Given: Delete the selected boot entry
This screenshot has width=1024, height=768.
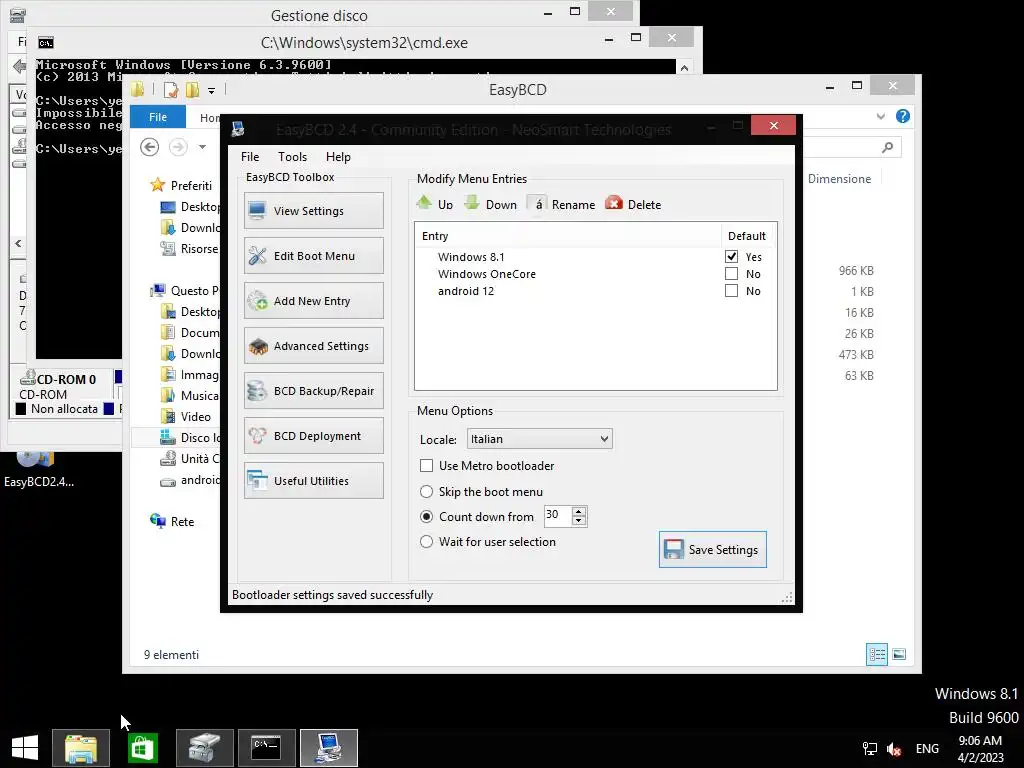Looking at the screenshot, I should [633, 204].
